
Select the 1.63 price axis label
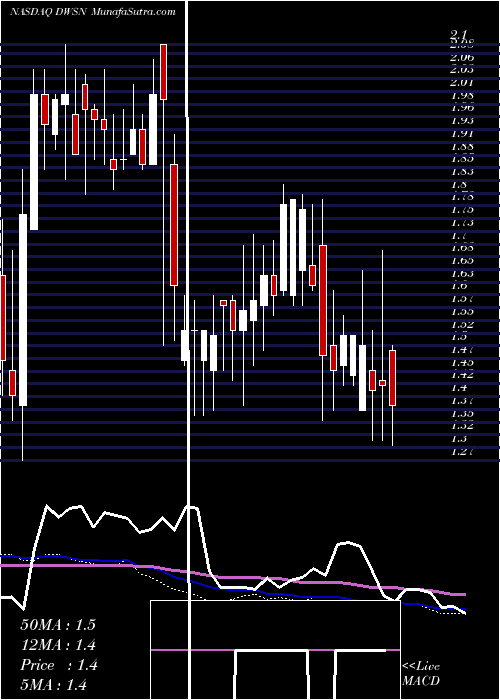pos(462,273)
